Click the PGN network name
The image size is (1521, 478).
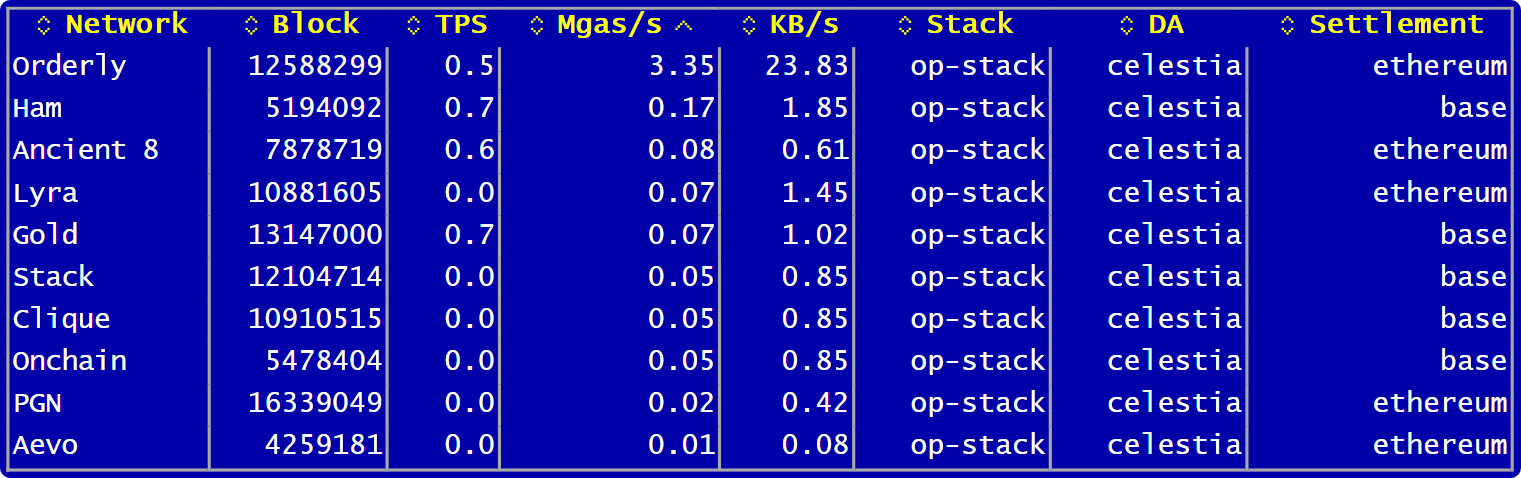click(x=38, y=402)
